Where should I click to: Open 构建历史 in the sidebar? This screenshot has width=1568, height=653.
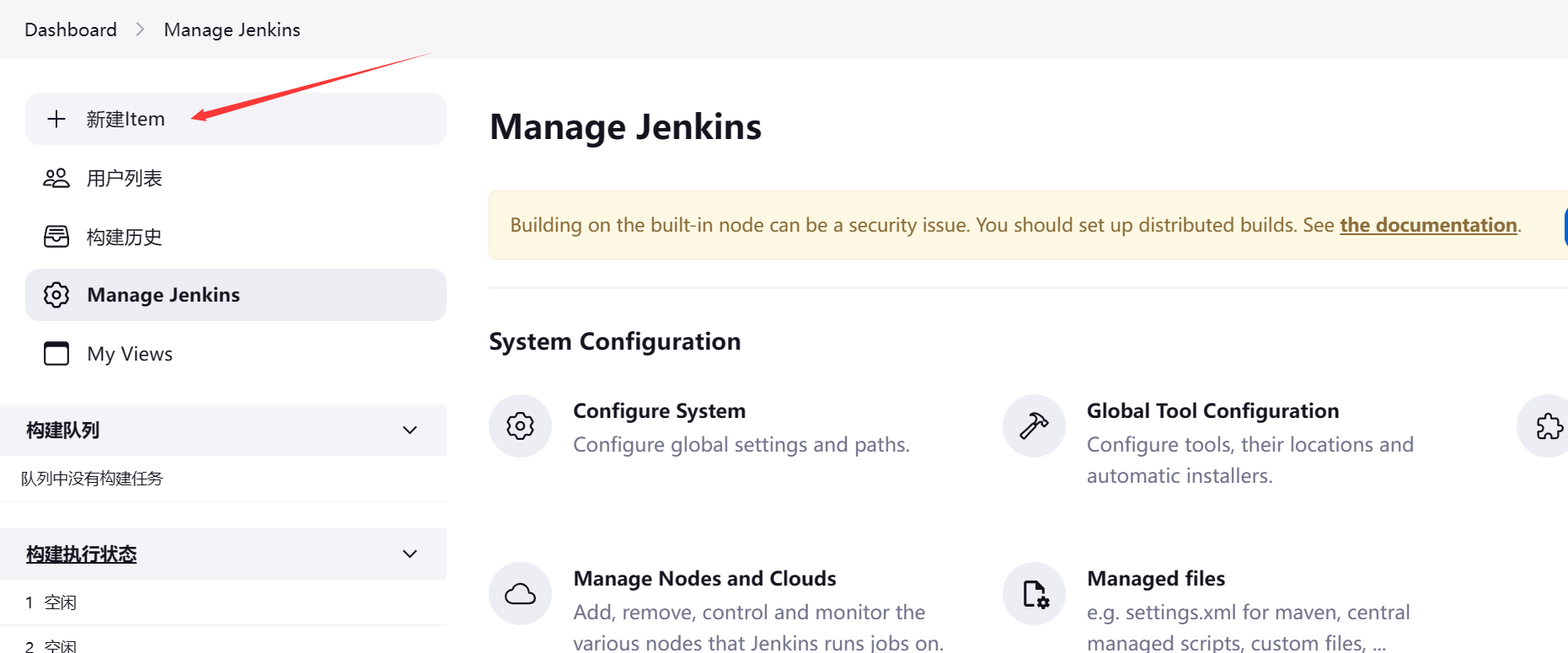(236, 237)
